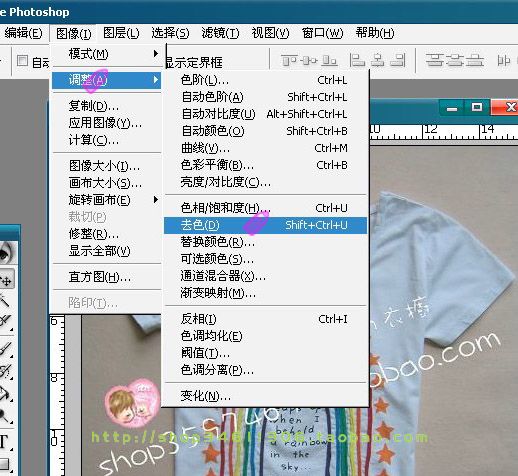Choose 复制(D)... in Image menu
The image size is (518, 476).
107,106
